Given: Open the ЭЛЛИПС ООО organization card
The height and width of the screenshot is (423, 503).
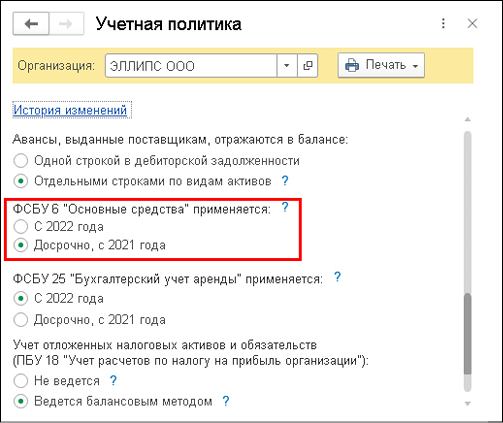Looking at the screenshot, I should coord(307,66).
